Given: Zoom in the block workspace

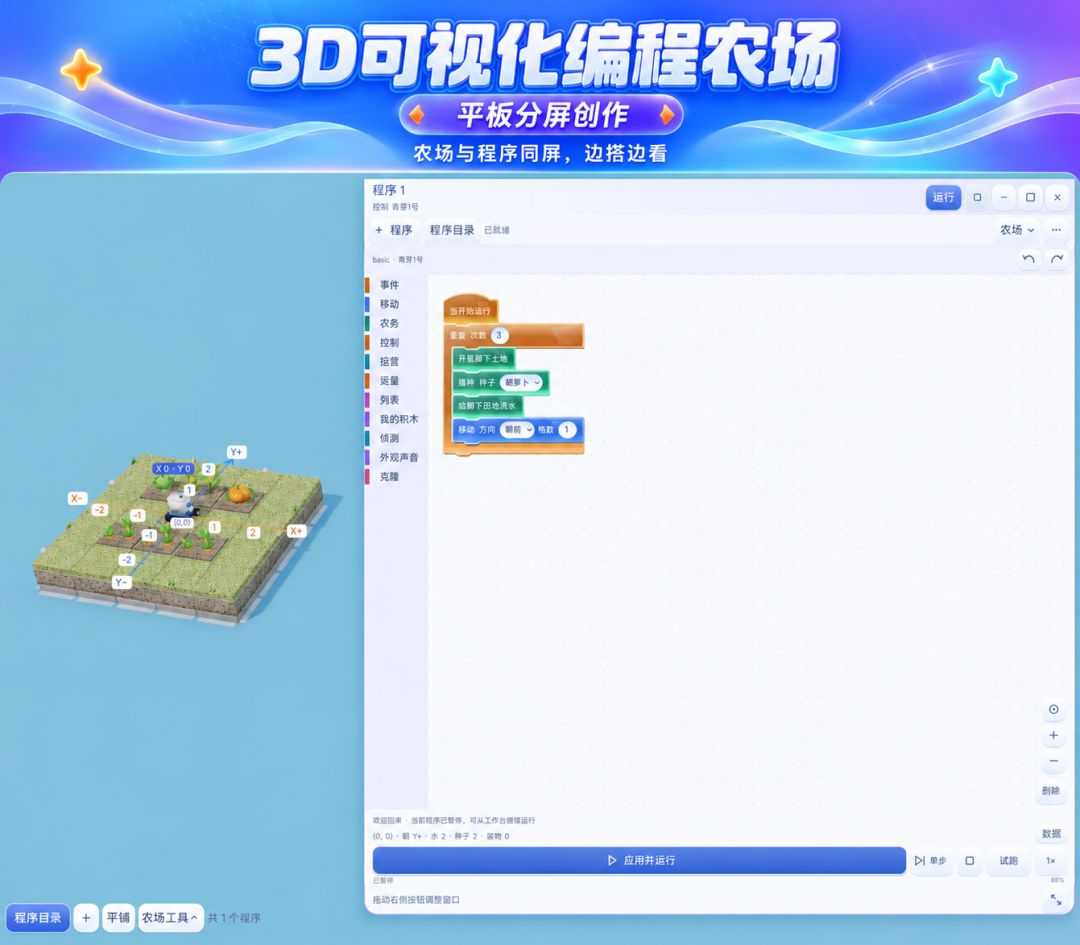Looking at the screenshot, I should coord(1053,736).
